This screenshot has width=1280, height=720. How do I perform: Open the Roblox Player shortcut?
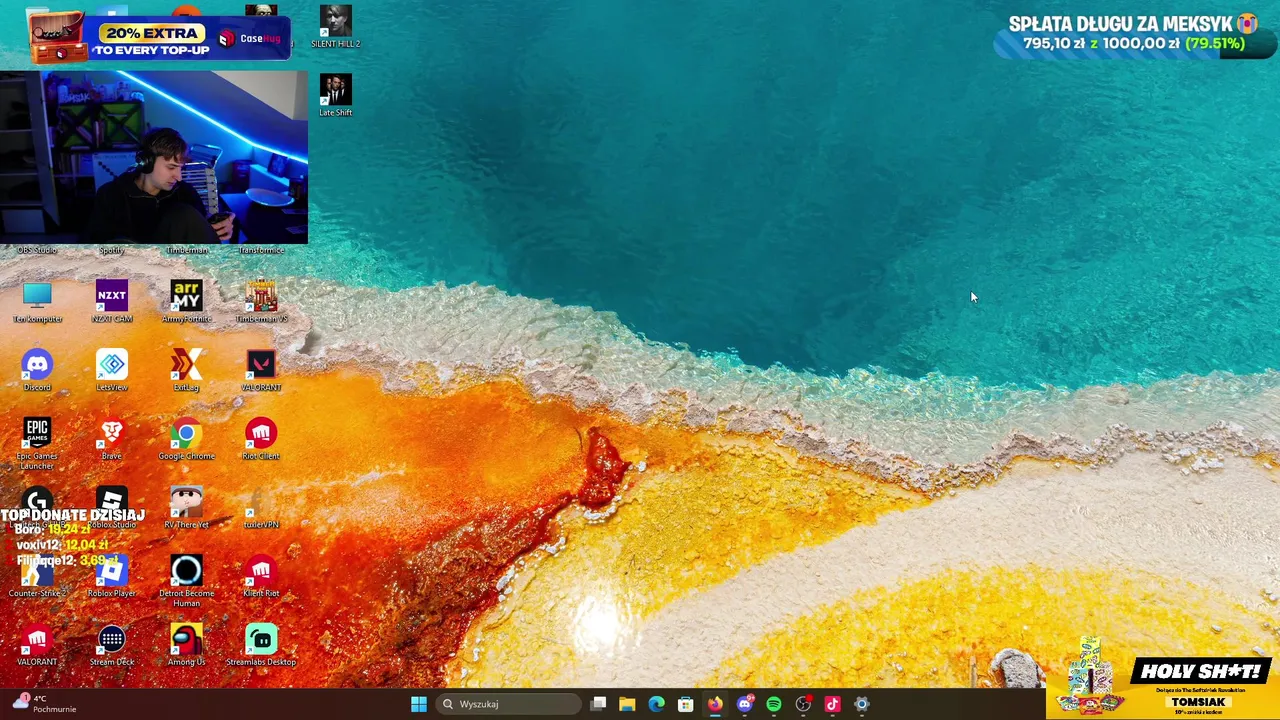(x=112, y=577)
